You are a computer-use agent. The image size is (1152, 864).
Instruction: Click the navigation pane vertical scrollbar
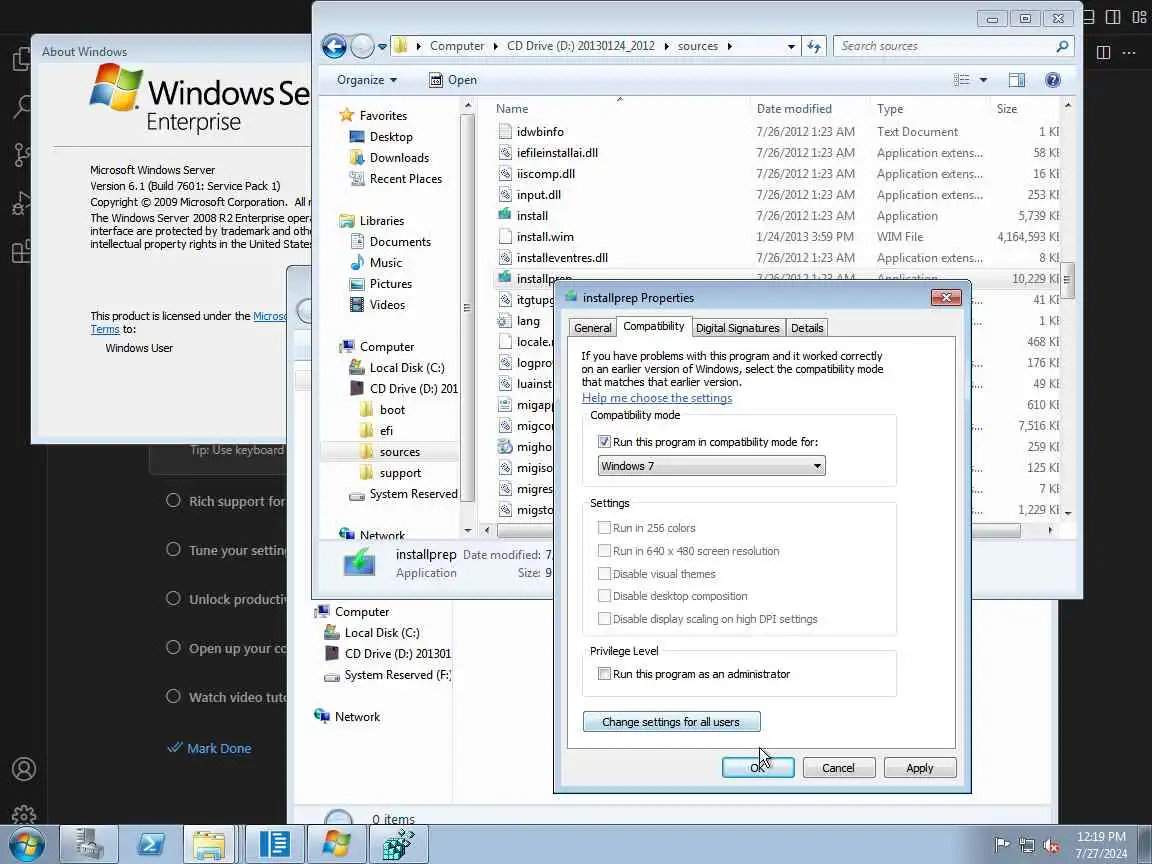pyautogui.click(x=467, y=316)
